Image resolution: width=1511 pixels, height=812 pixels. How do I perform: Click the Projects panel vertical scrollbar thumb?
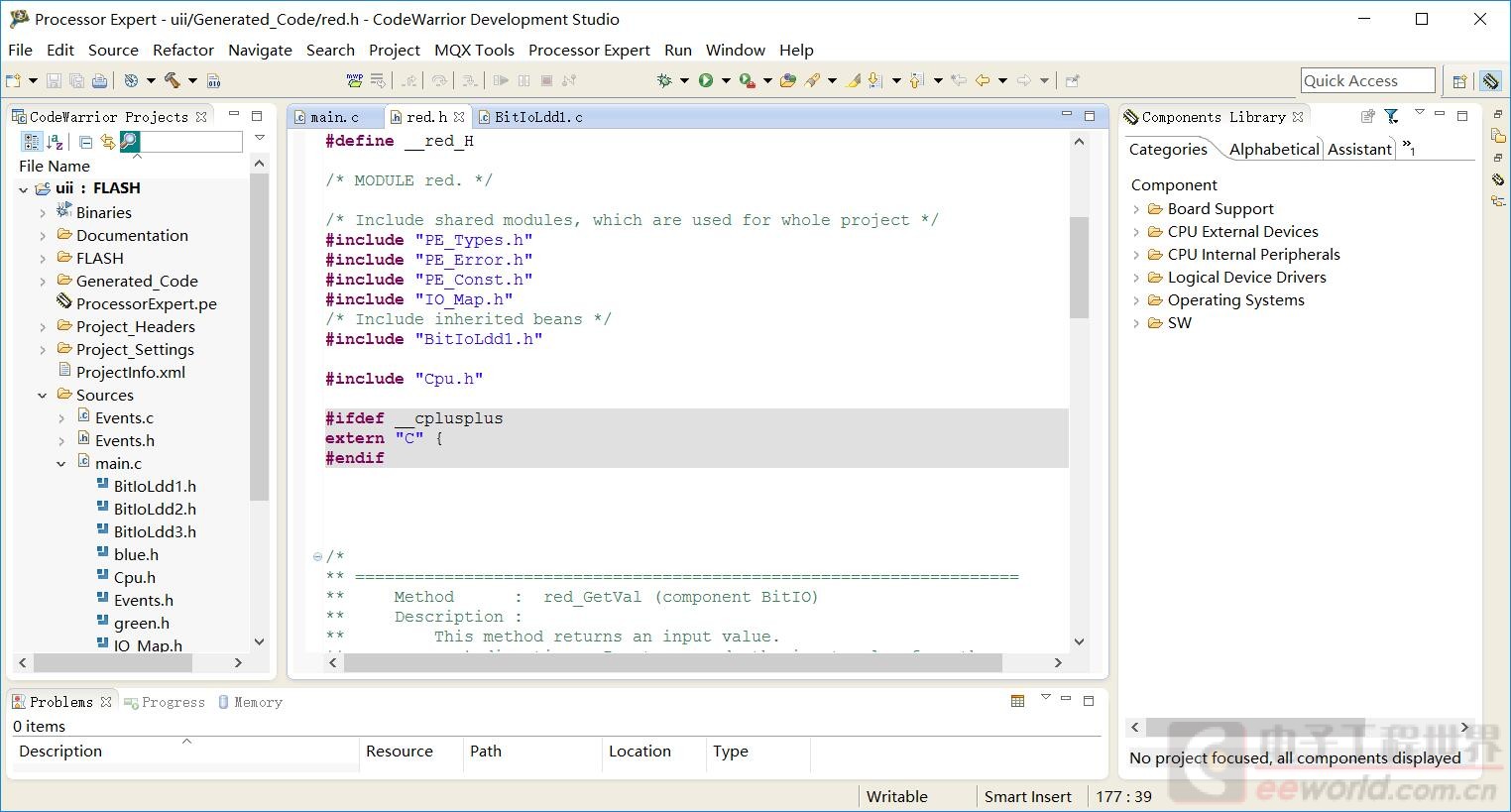pos(260,337)
